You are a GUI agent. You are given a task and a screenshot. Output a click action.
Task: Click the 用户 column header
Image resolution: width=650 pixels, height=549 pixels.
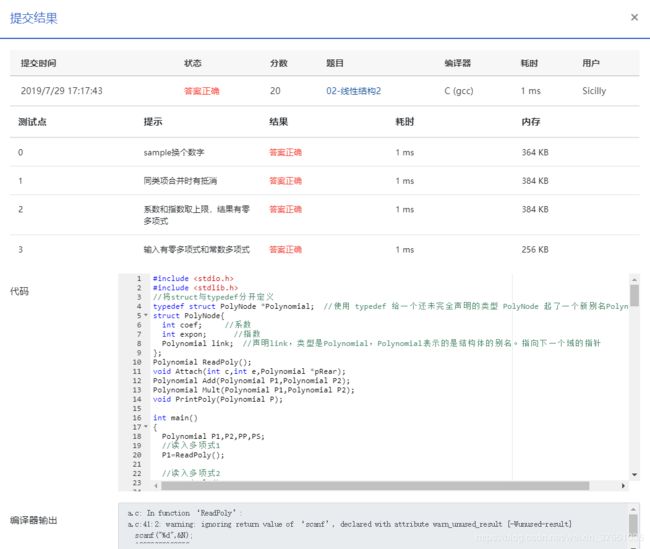(x=591, y=63)
